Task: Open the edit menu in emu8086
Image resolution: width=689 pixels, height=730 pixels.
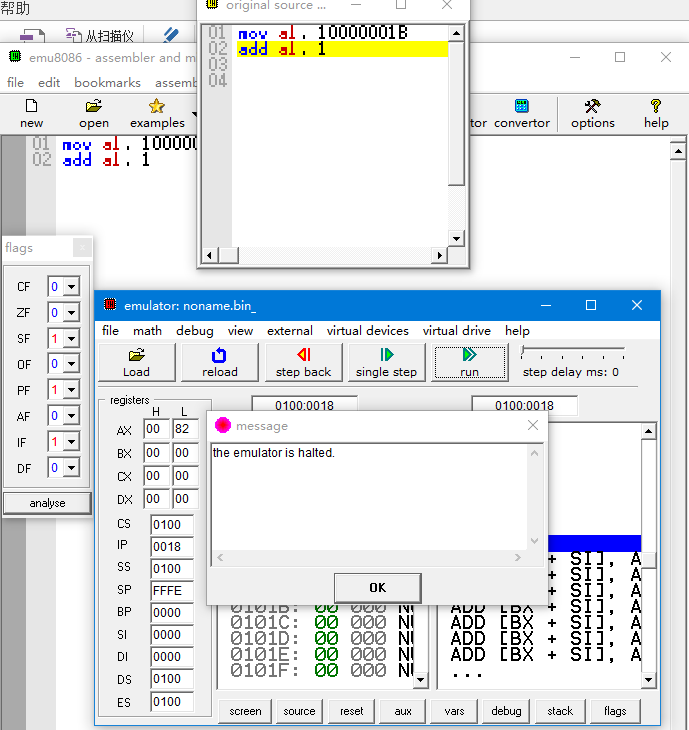Action: pos(49,83)
